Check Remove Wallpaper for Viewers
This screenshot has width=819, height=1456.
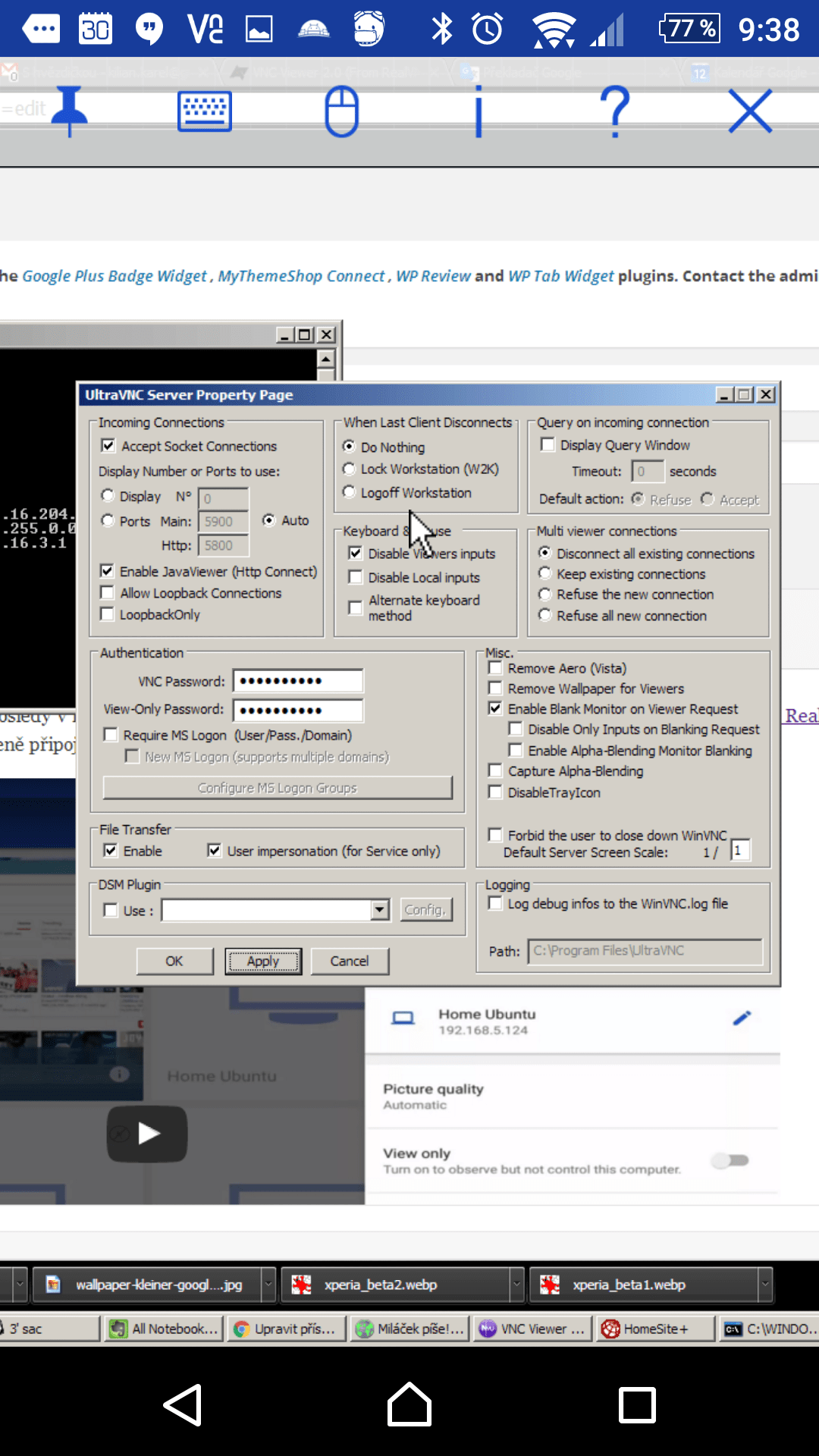pyautogui.click(x=495, y=688)
